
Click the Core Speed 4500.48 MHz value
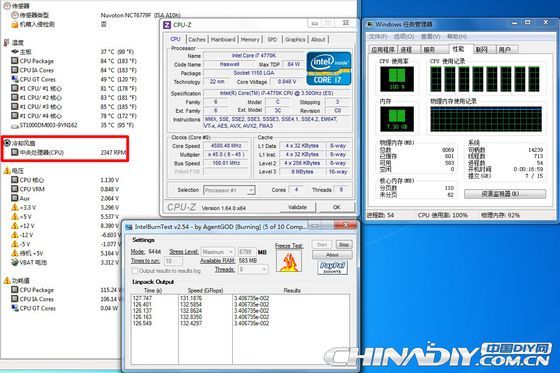(226, 146)
